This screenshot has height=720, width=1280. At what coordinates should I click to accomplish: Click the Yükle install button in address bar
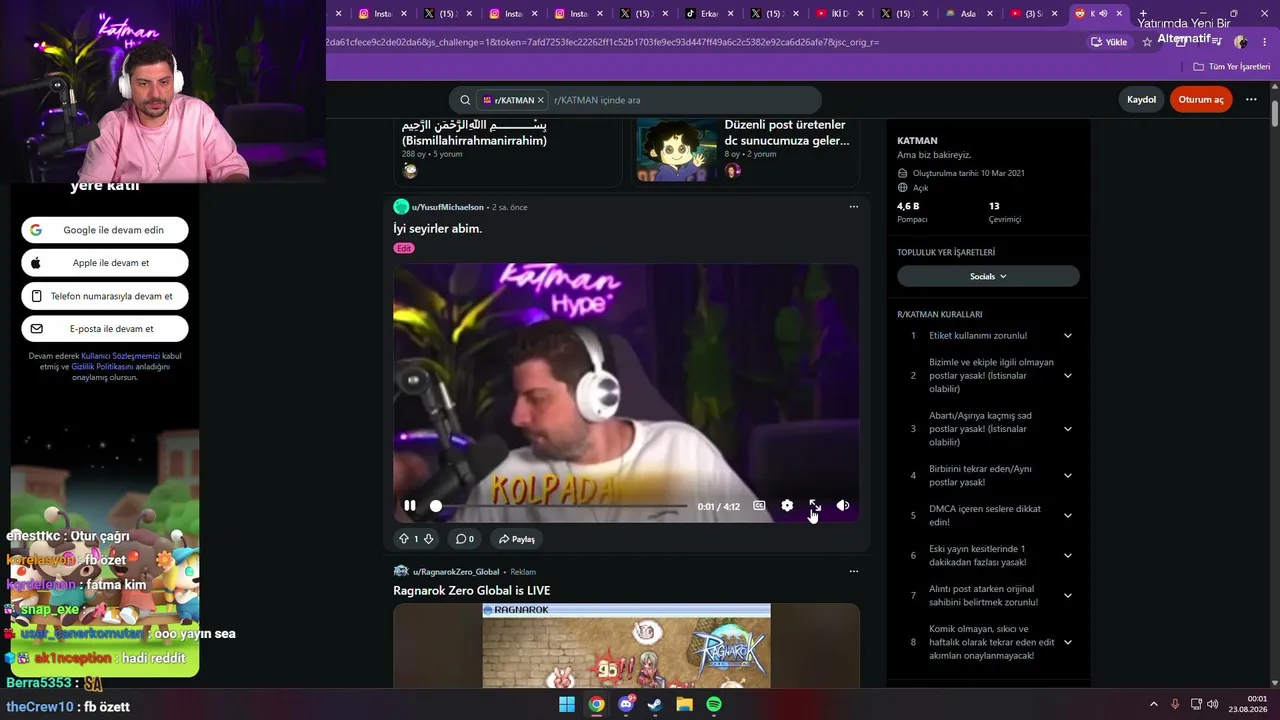[x=1109, y=42]
